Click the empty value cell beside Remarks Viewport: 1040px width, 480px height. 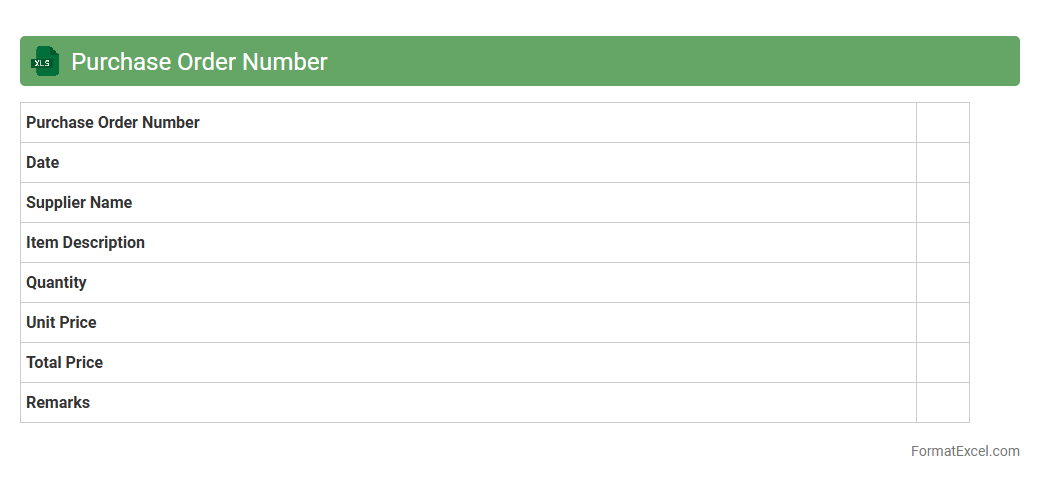tap(942, 402)
